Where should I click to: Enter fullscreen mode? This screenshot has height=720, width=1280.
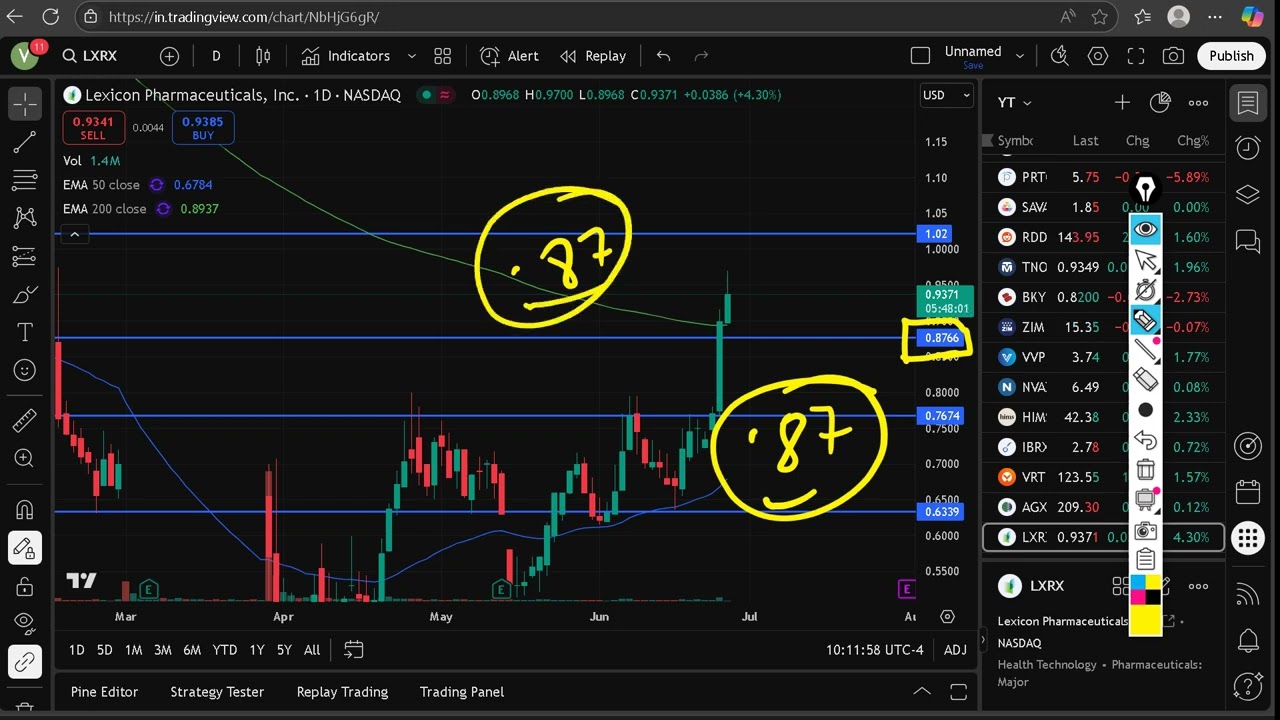coord(1136,56)
